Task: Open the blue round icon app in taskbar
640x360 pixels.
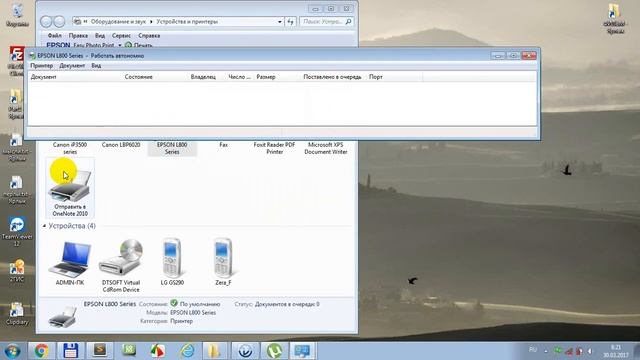Action: 245,351
